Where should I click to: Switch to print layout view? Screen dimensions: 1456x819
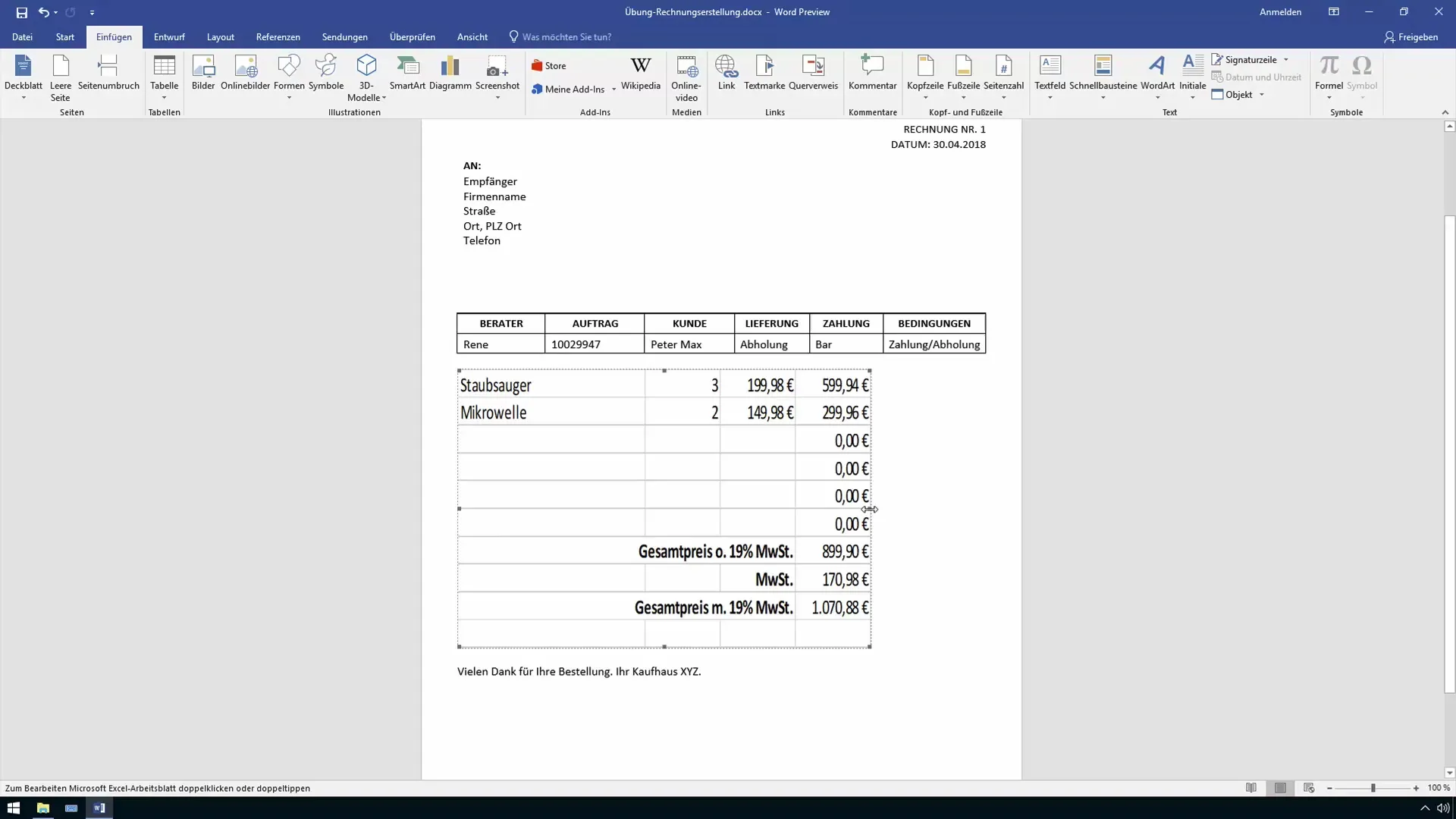pos(1280,788)
